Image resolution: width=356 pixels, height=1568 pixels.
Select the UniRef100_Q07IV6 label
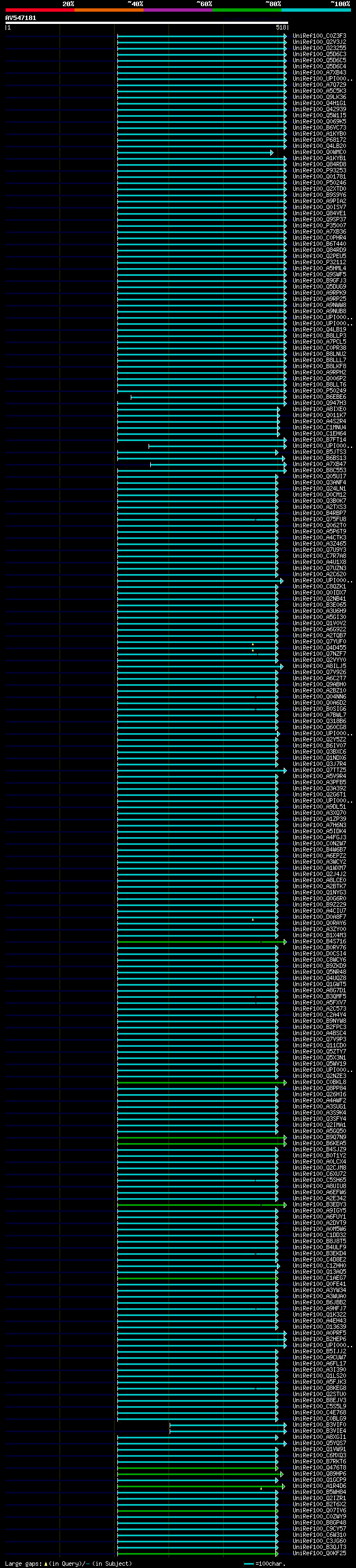tap(319, 1511)
